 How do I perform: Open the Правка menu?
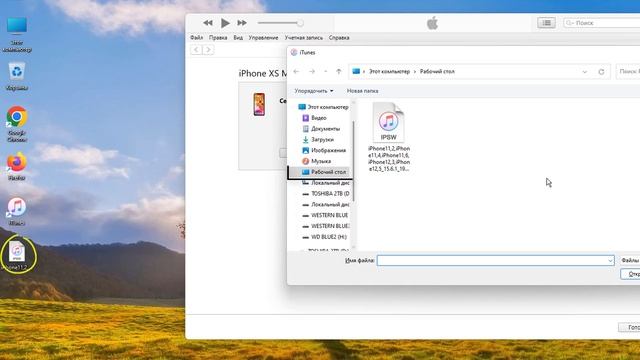point(218,38)
